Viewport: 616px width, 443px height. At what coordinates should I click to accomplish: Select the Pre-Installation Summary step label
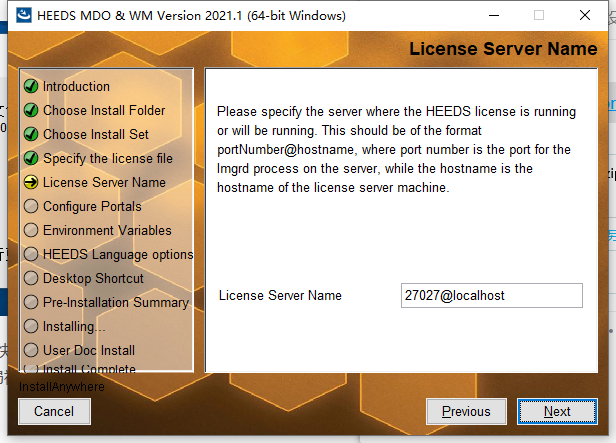pos(116,302)
